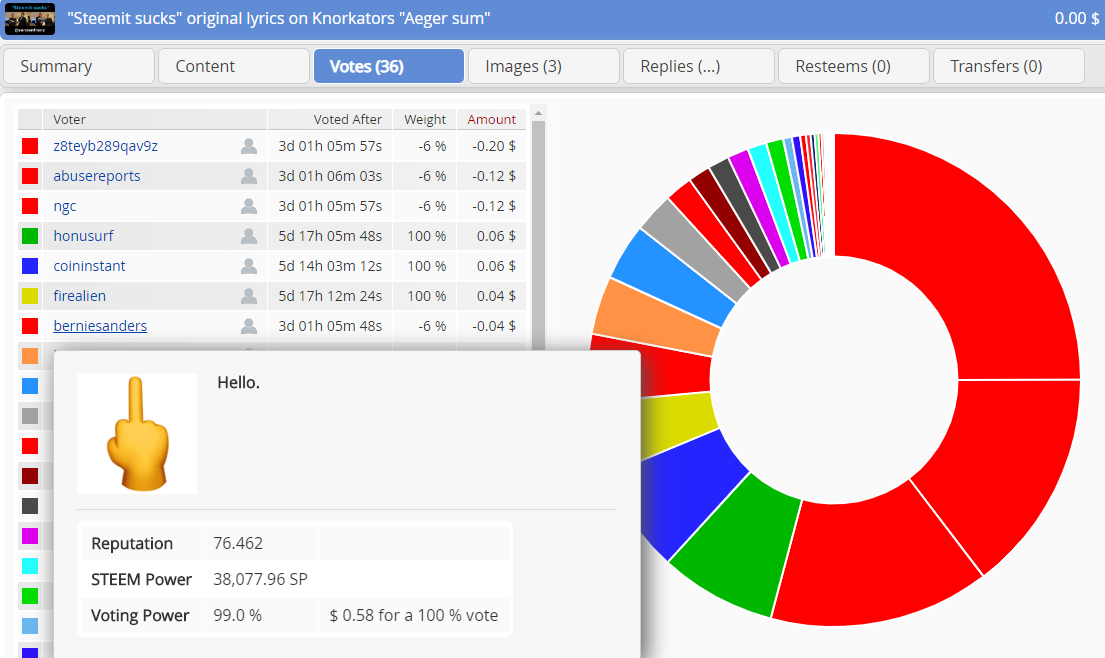Sort table by Voter column header
The image size is (1105, 658).
[155, 119]
